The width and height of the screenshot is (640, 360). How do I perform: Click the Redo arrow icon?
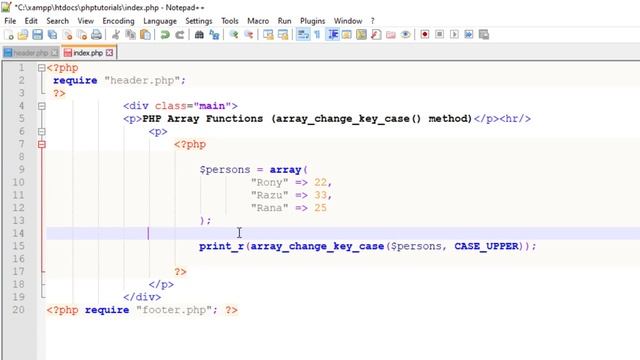pos(180,35)
